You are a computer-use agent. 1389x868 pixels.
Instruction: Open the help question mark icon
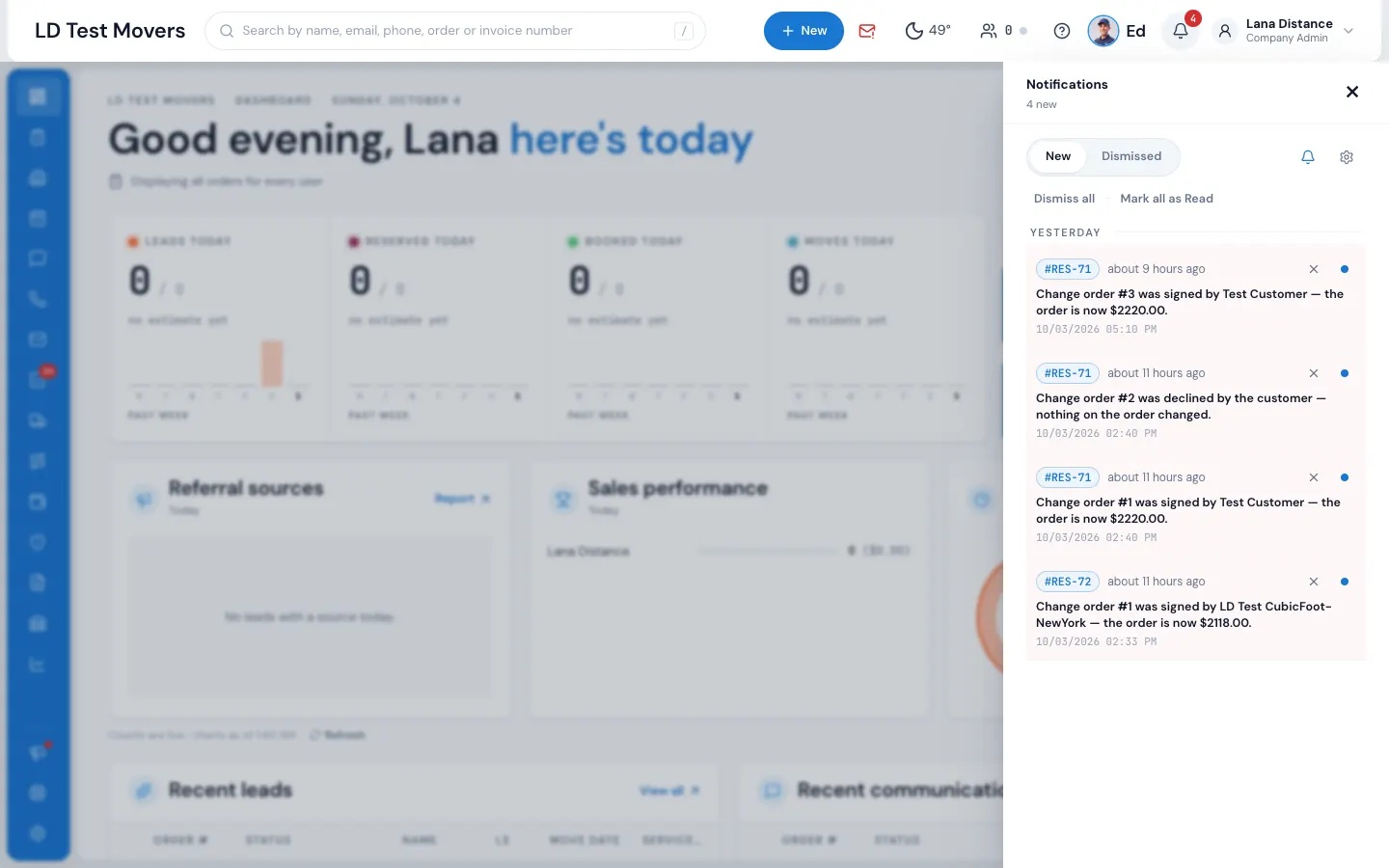[1062, 31]
